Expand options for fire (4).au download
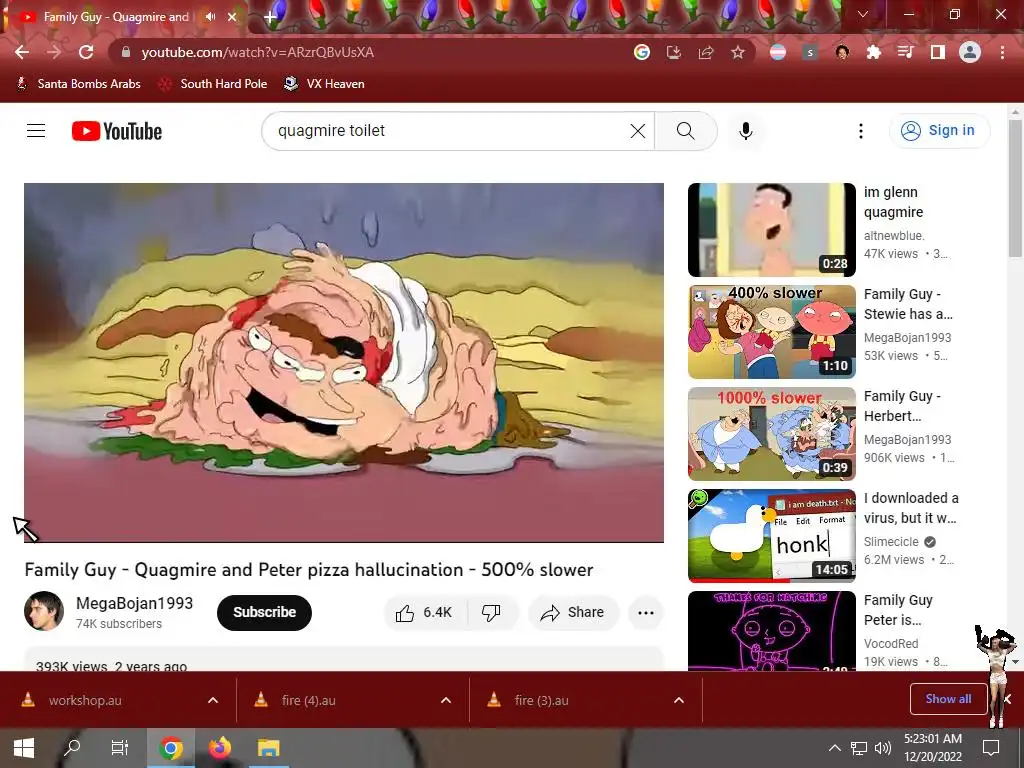This screenshot has width=1024, height=768. click(x=446, y=700)
